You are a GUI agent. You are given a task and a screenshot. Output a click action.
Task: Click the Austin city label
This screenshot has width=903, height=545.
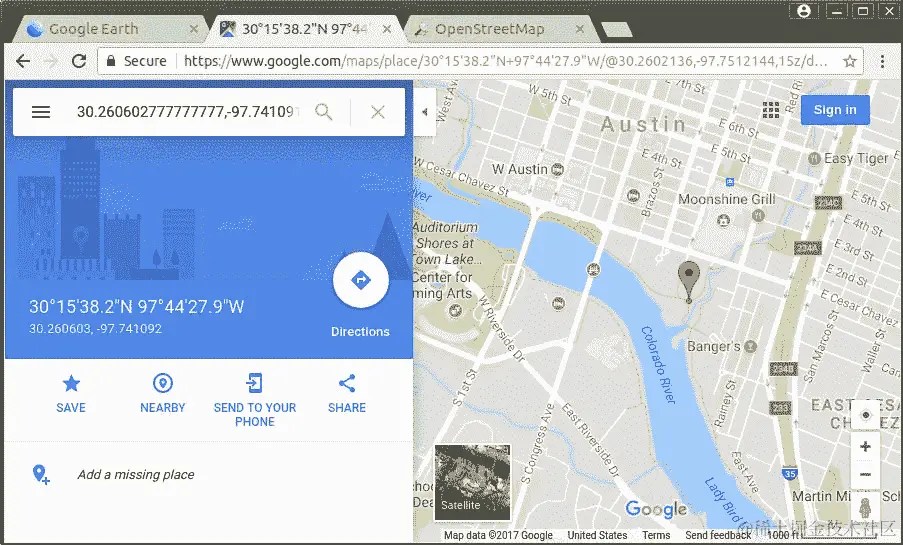pos(644,124)
